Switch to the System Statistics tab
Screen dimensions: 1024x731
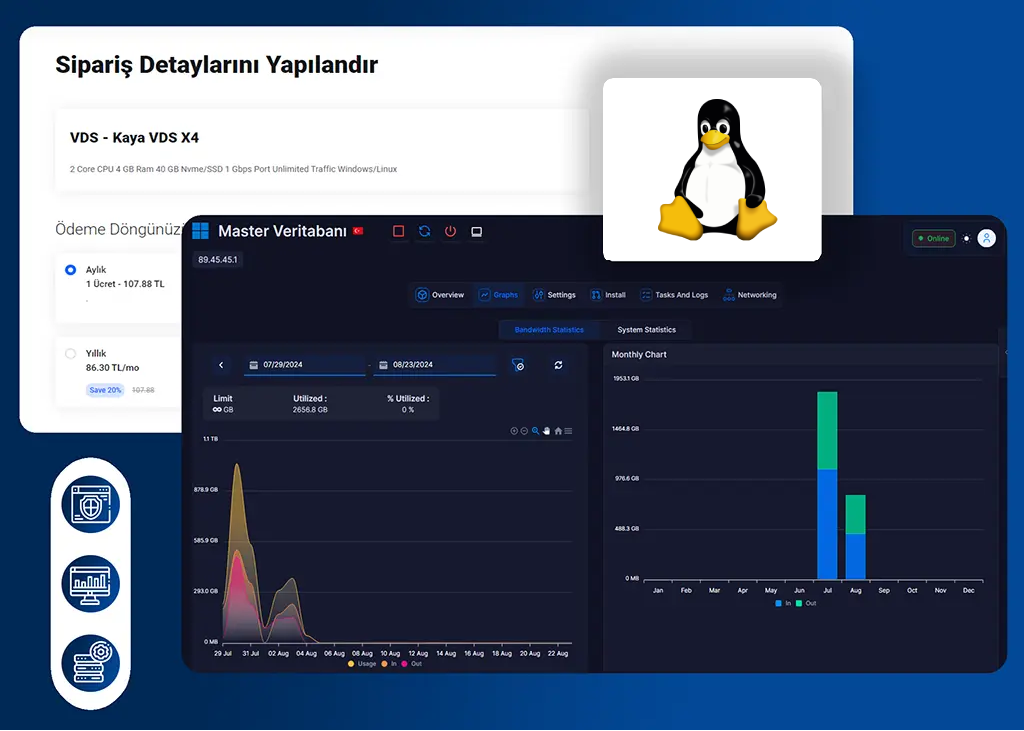[x=646, y=330]
